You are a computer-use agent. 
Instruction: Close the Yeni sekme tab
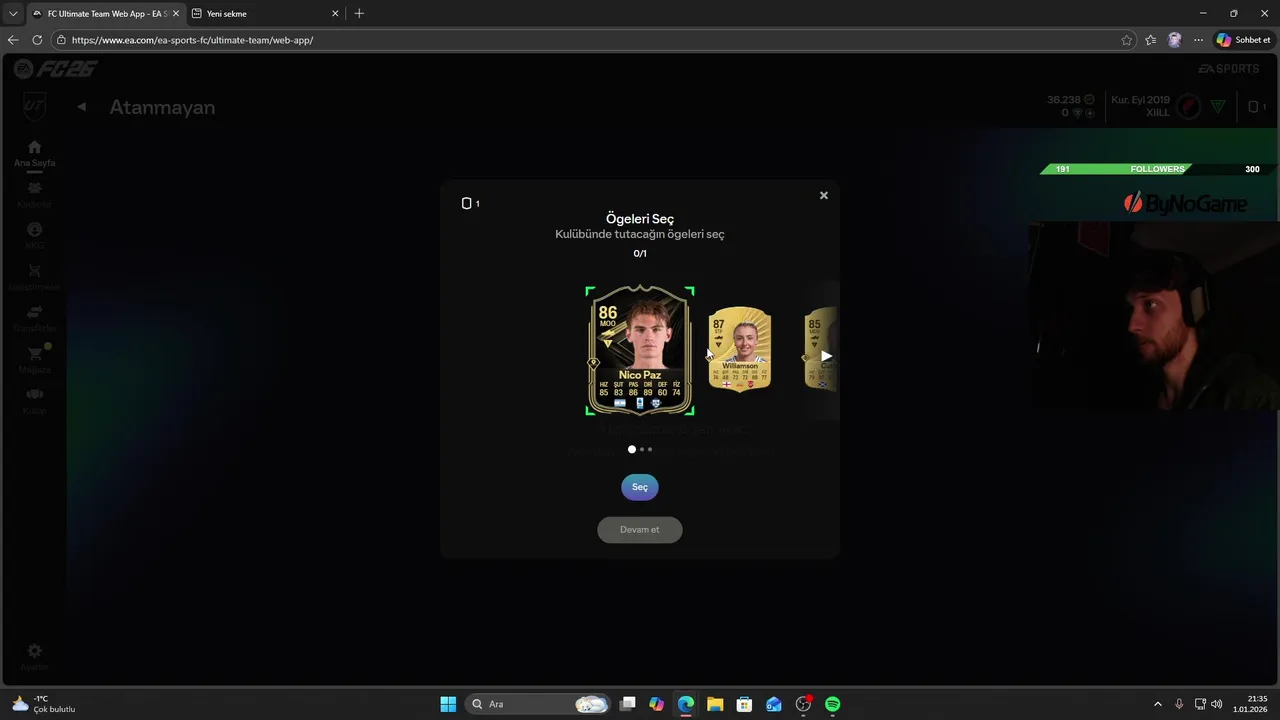(x=334, y=14)
